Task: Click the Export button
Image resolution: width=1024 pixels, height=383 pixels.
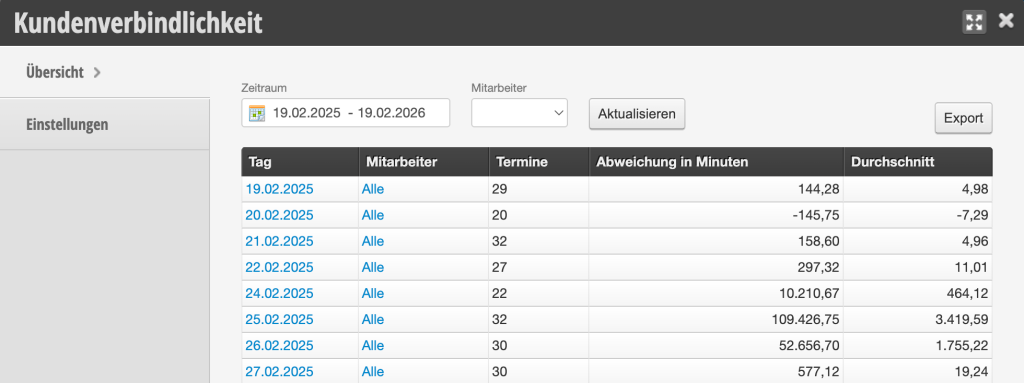Action: pyautogui.click(x=963, y=118)
